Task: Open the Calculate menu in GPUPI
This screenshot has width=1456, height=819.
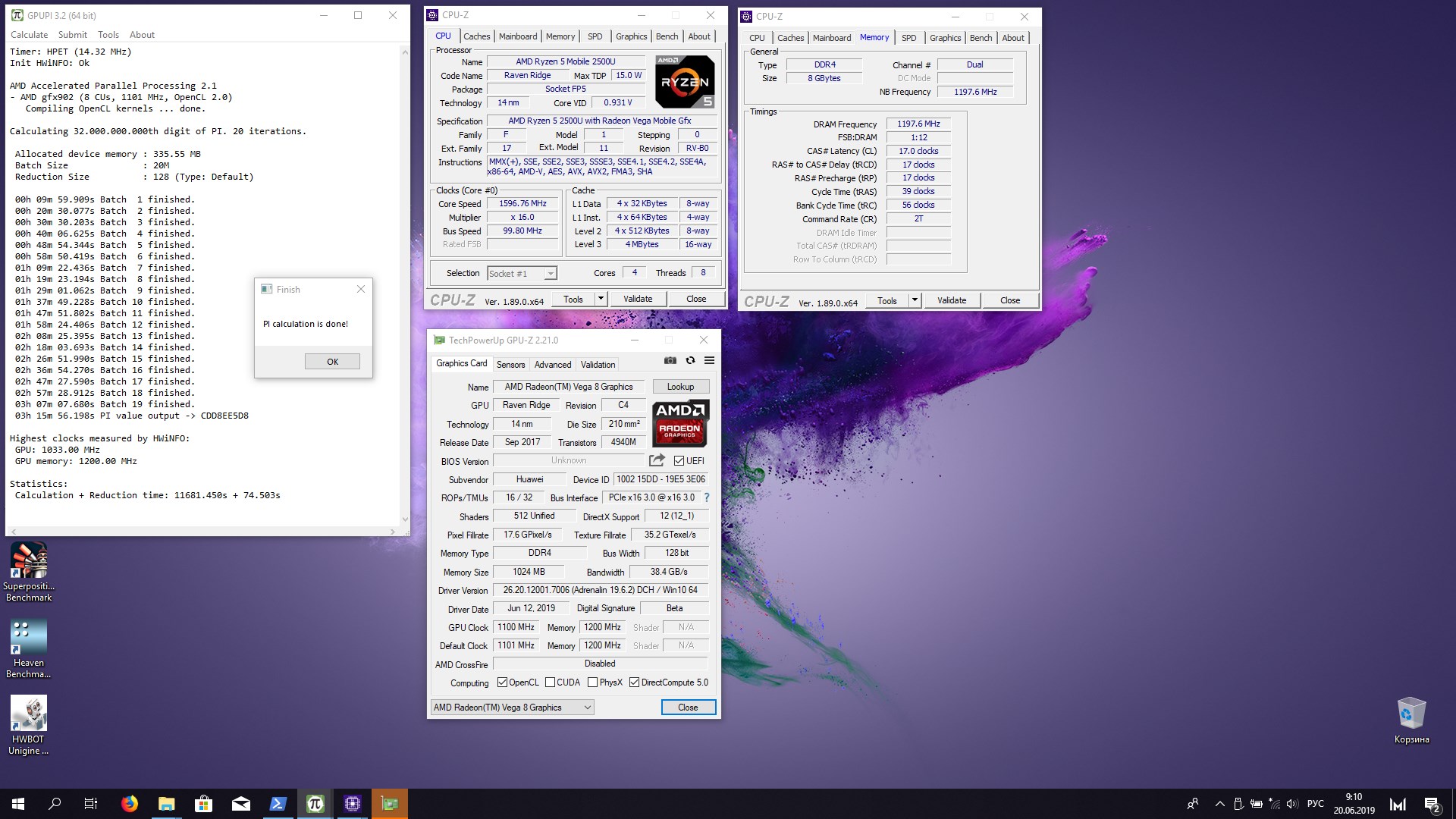Action: (29, 35)
